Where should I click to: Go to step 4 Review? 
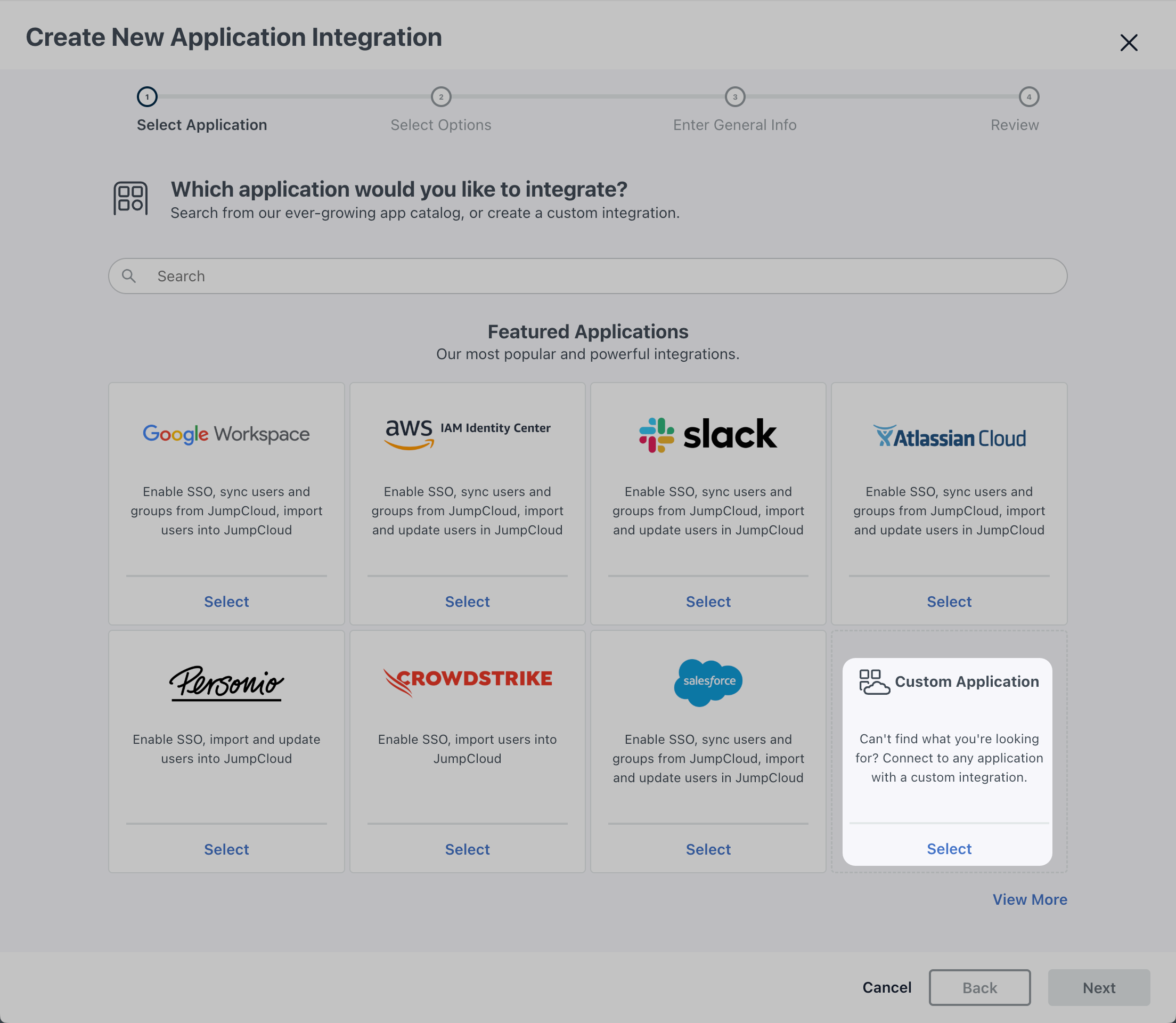click(1029, 97)
